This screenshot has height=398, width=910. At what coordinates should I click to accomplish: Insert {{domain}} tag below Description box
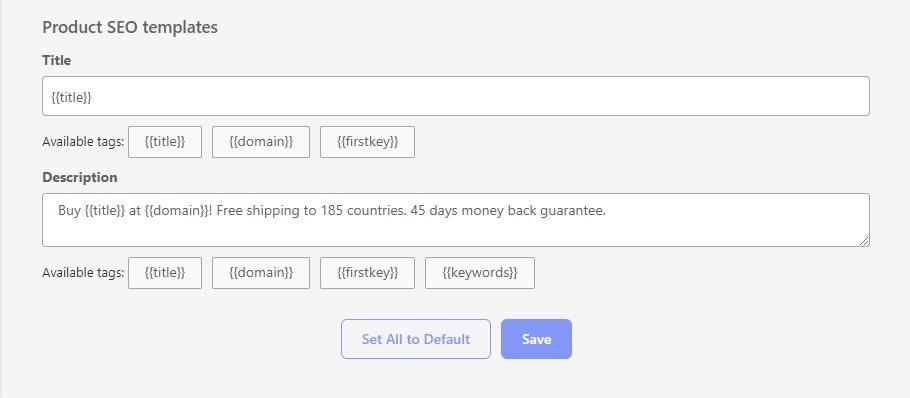261,273
